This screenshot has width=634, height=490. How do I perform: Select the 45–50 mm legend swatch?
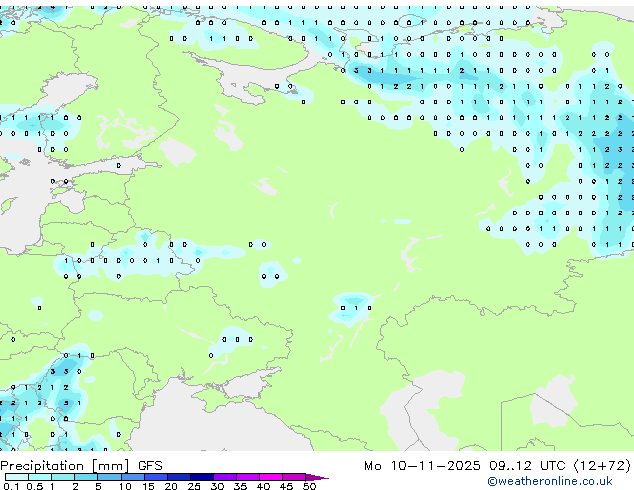click(x=294, y=477)
